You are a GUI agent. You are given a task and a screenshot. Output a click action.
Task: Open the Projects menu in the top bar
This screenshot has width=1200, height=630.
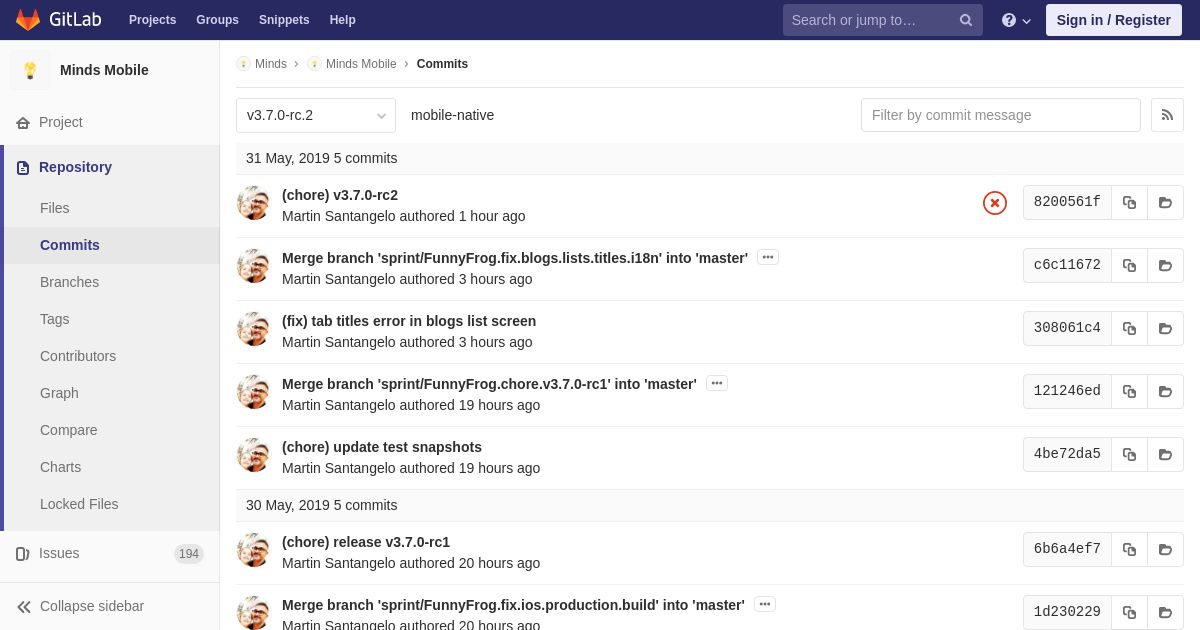click(152, 20)
